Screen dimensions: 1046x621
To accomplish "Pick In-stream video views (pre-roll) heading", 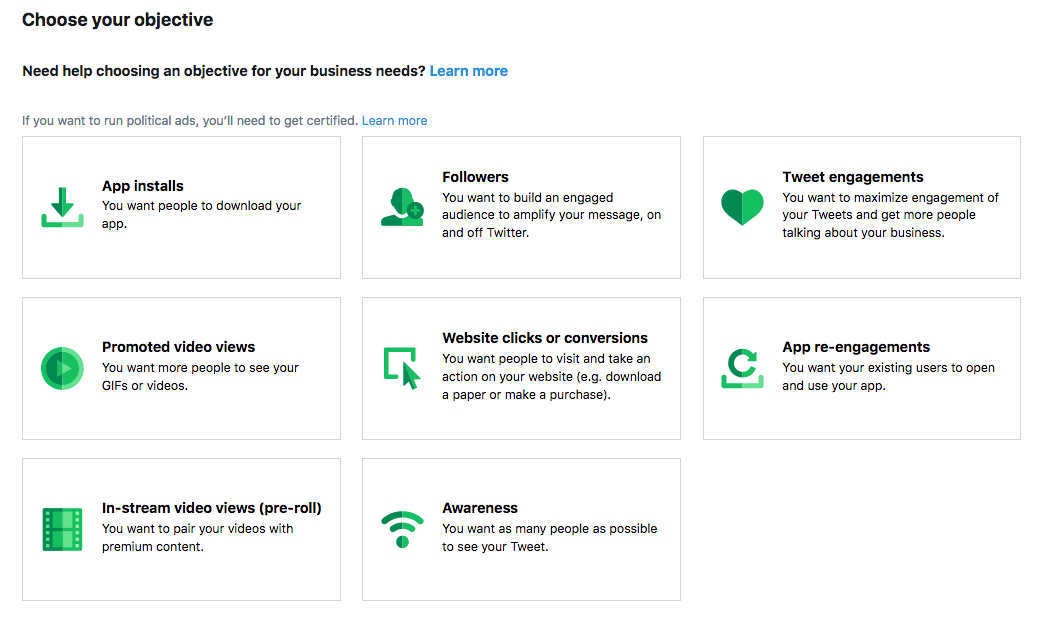I will (212, 508).
